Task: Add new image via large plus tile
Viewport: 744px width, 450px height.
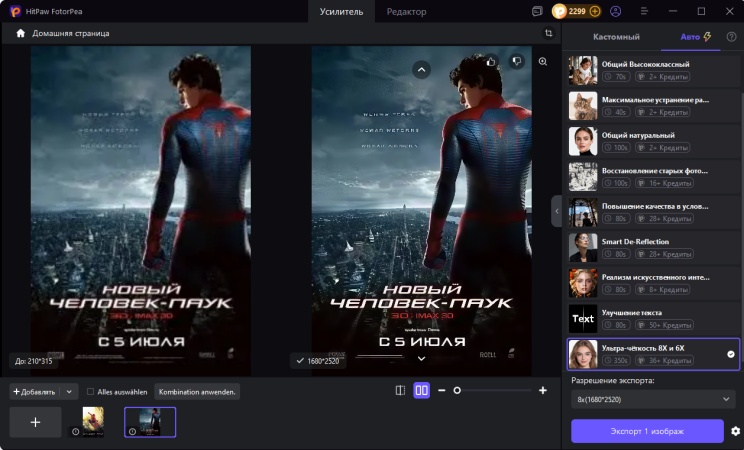Action: click(36, 422)
